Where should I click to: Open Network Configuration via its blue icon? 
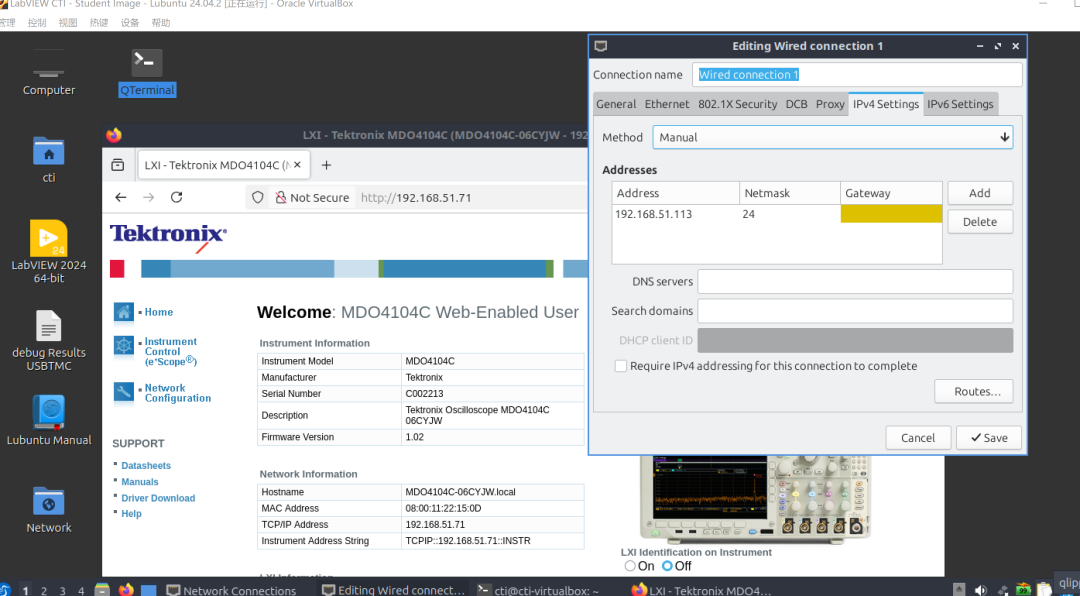tap(124, 389)
